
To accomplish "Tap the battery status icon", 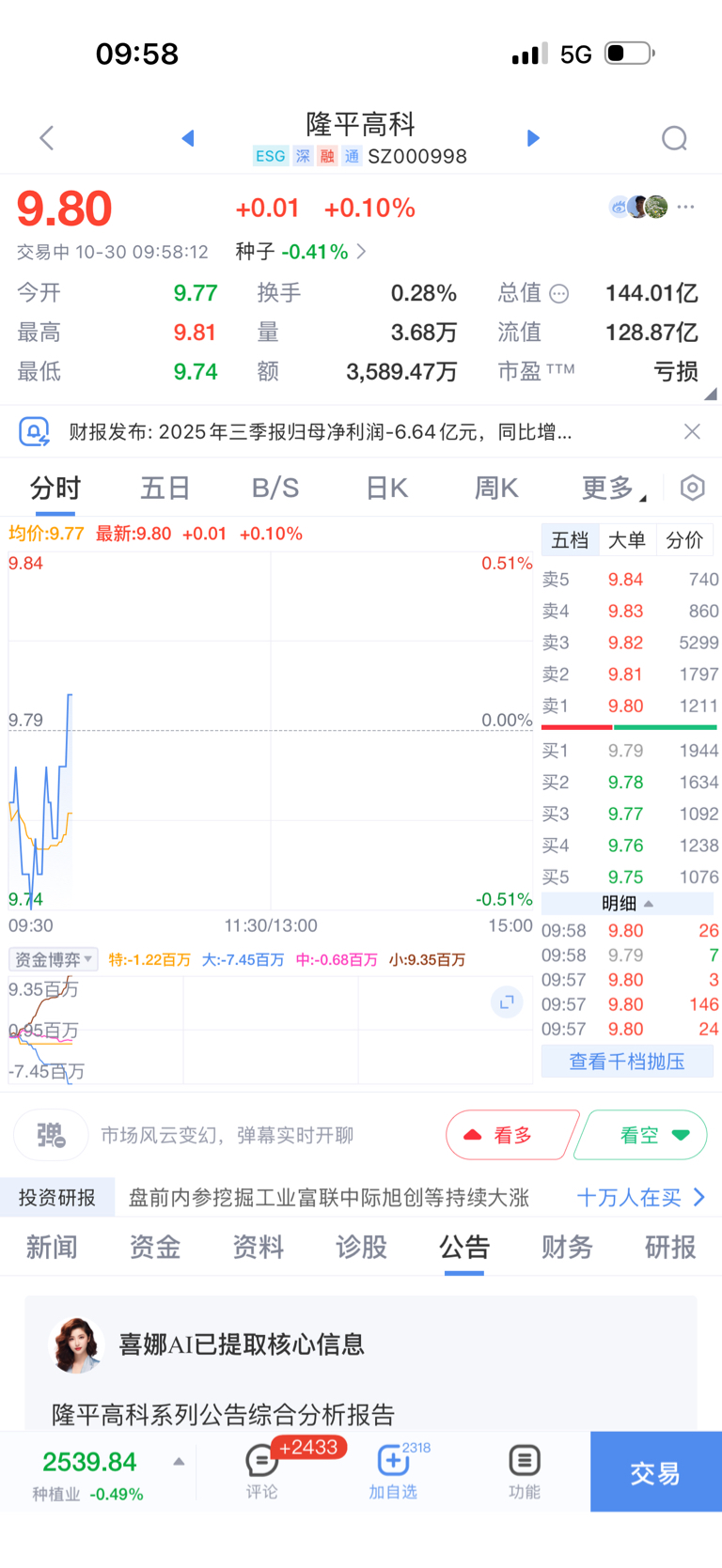I will pyautogui.click(x=629, y=53).
